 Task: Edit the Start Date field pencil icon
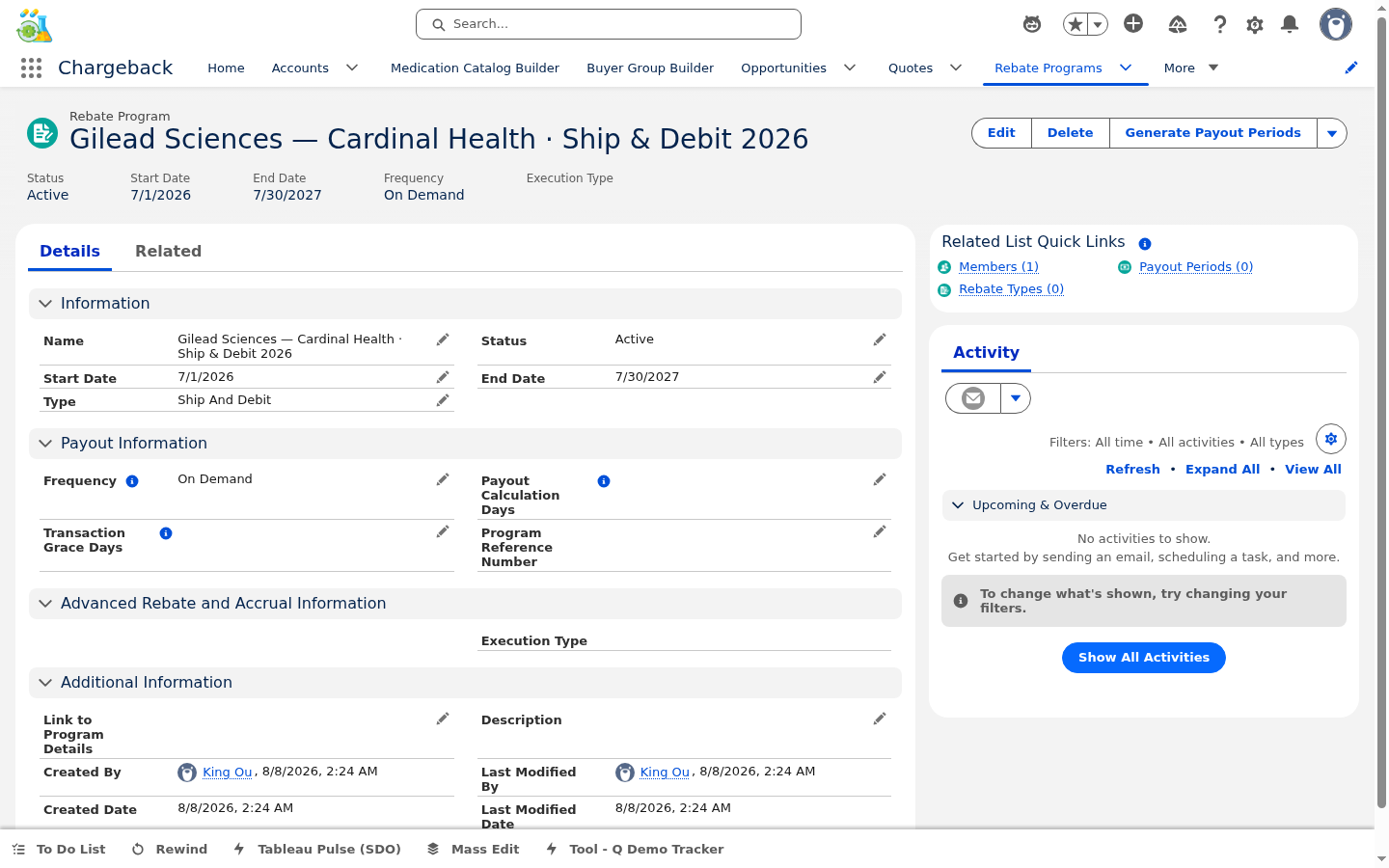point(443,377)
